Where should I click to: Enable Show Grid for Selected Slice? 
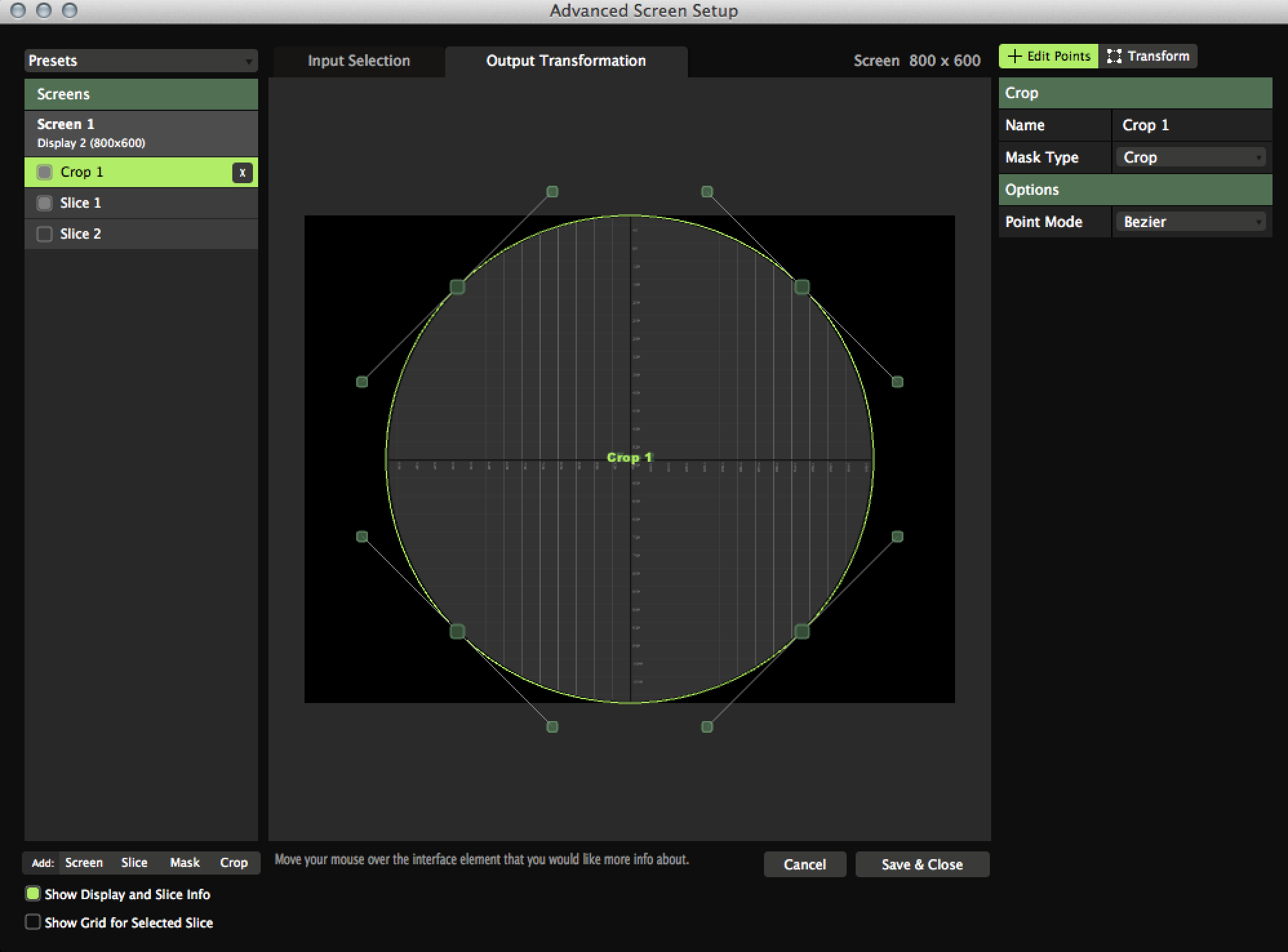click(33, 922)
